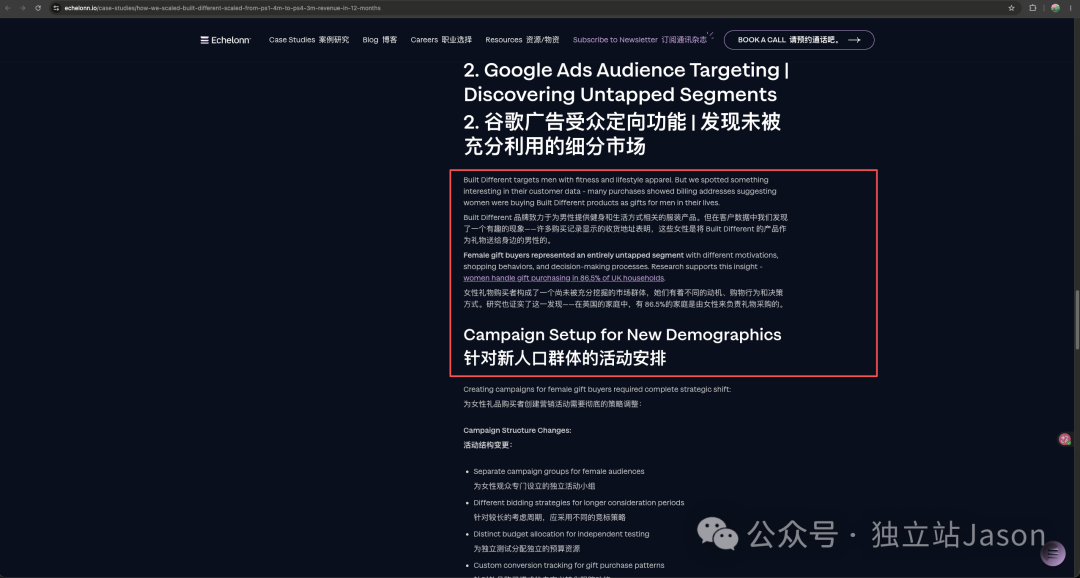Click the bold text "Campaign Structure Changes:"
The width and height of the screenshot is (1080, 578).
tap(517, 431)
